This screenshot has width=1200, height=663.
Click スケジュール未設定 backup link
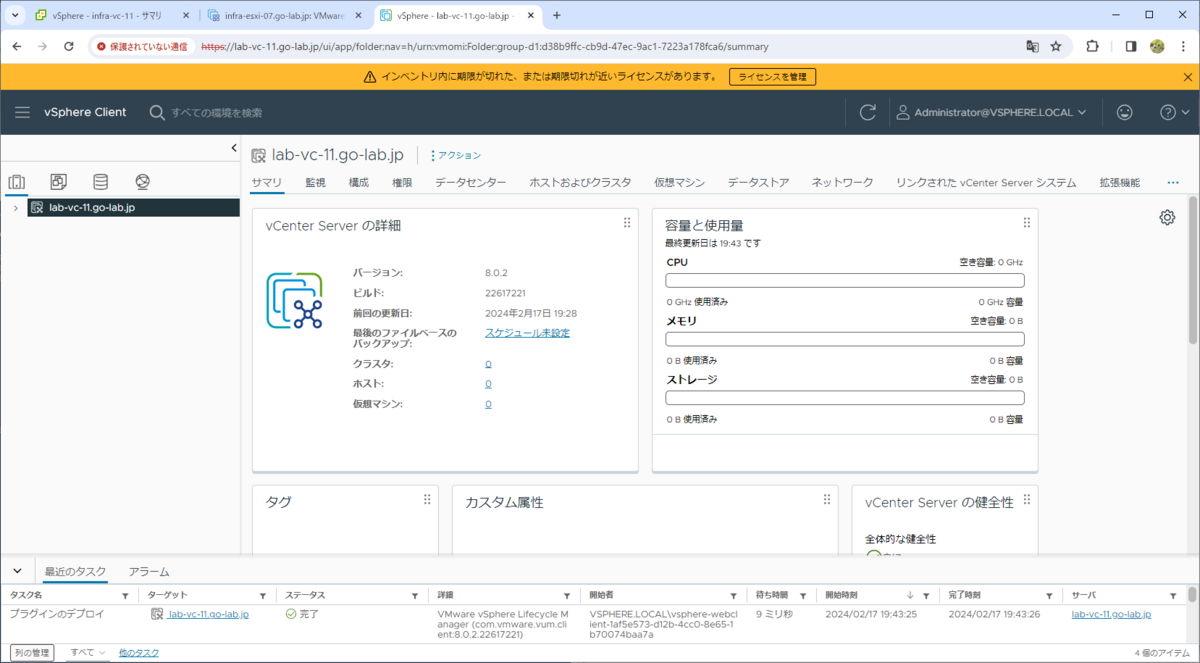click(527, 333)
